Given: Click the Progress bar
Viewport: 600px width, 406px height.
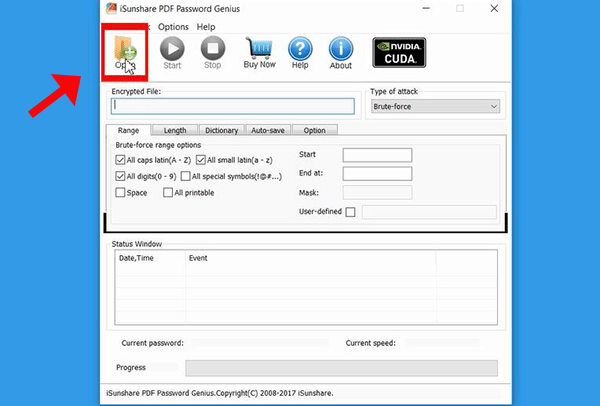Looking at the screenshot, I should click(341, 368).
